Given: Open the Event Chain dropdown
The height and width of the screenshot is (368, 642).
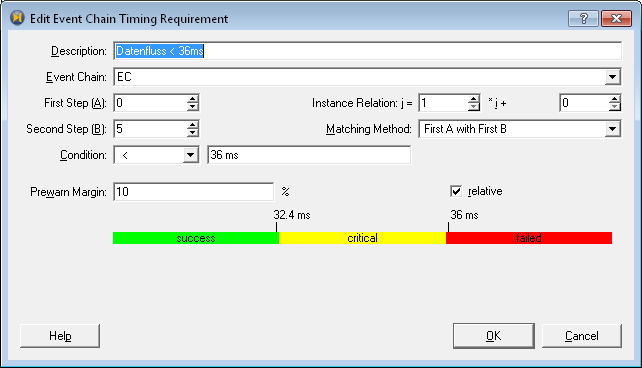Looking at the screenshot, I should coord(613,77).
